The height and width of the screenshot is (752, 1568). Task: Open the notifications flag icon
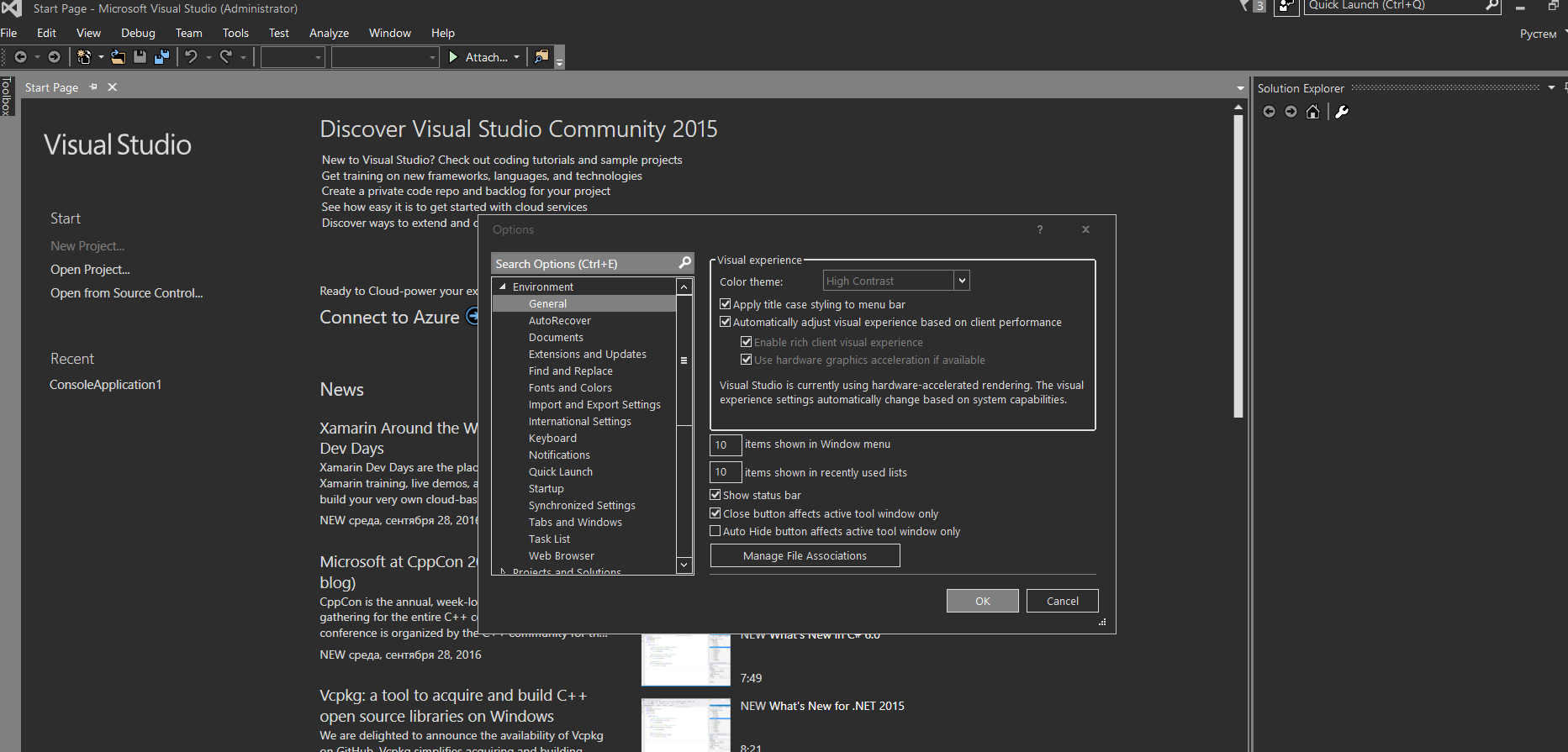[x=1245, y=6]
